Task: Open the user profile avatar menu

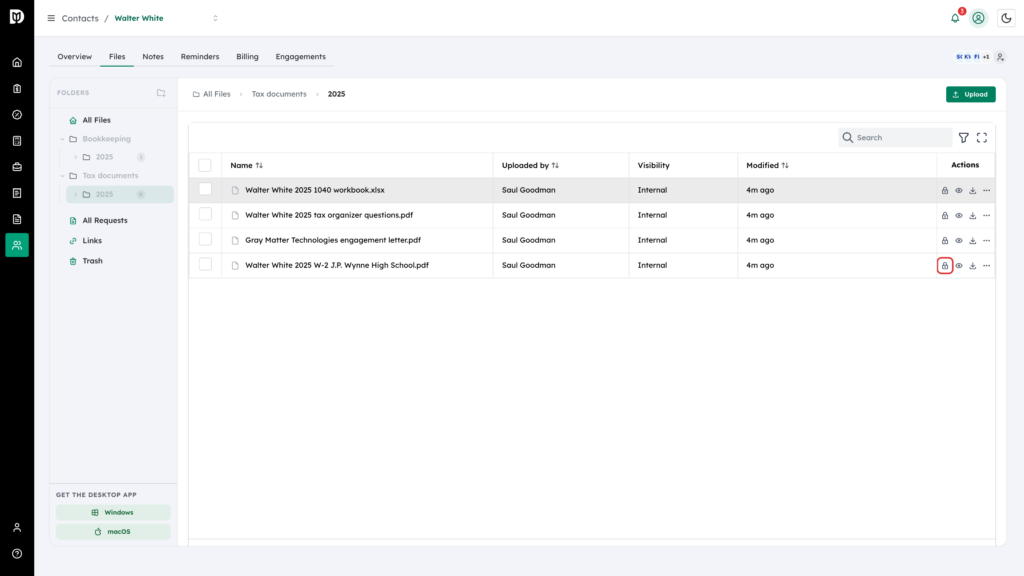Action: [x=978, y=18]
